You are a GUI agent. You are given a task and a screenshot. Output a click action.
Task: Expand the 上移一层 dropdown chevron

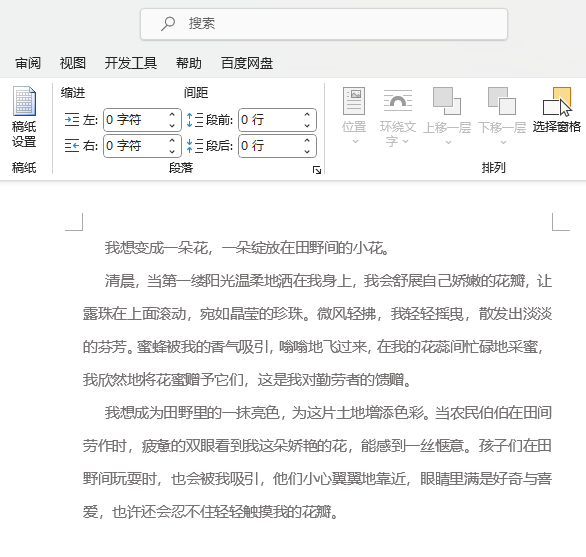448,142
